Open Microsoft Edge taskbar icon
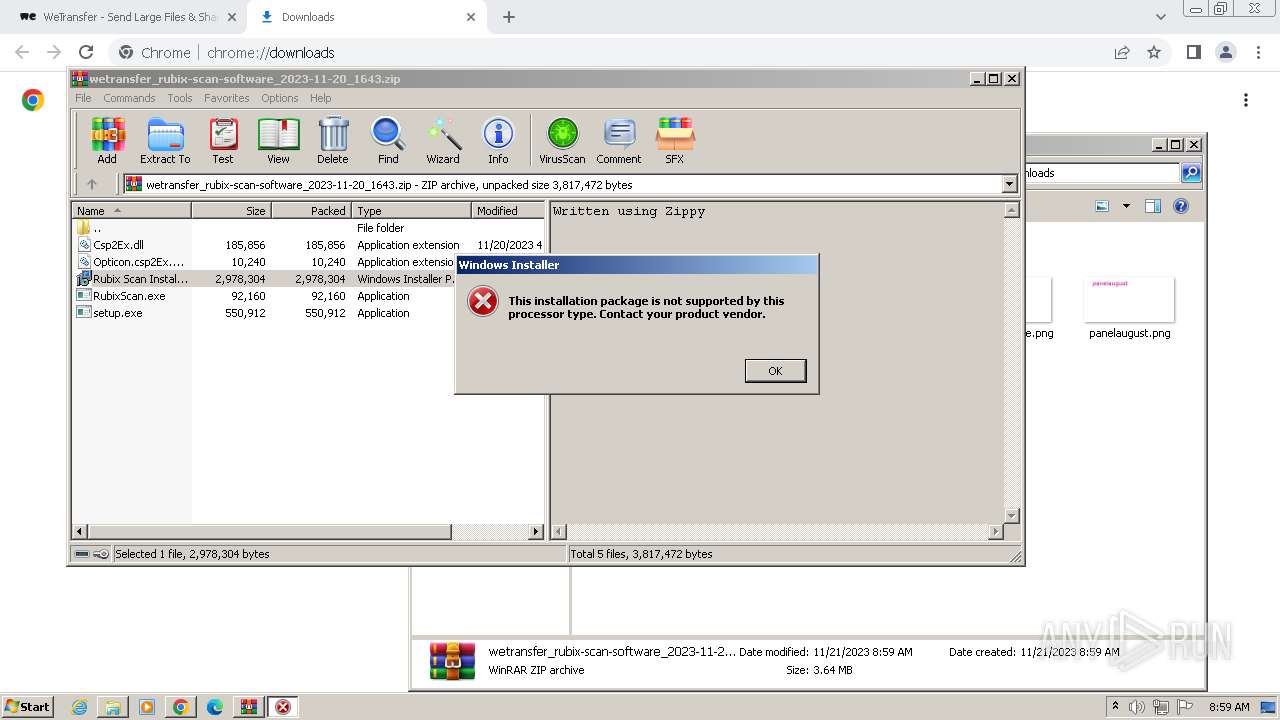The width and height of the screenshot is (1280, 720). tap(214, 707)
